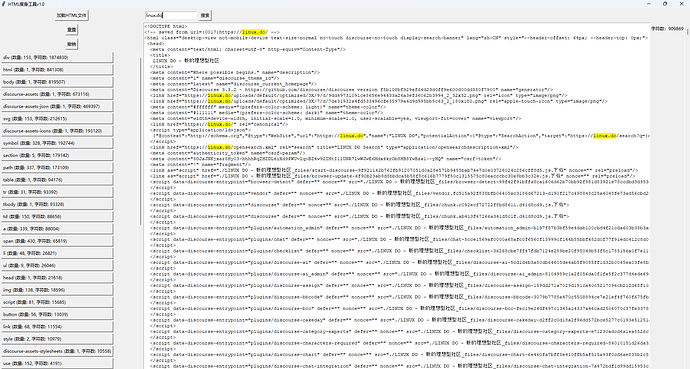Viewport: 690px width, 369px height.
Task: Click the <!DOCTYPE html> line in code view
Action: coord(166,26)
